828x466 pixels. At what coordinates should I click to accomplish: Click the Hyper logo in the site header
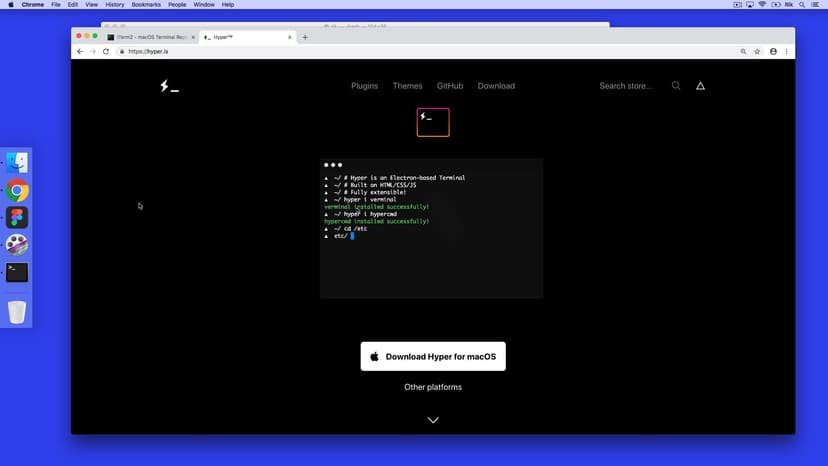(x=169, y=87)
